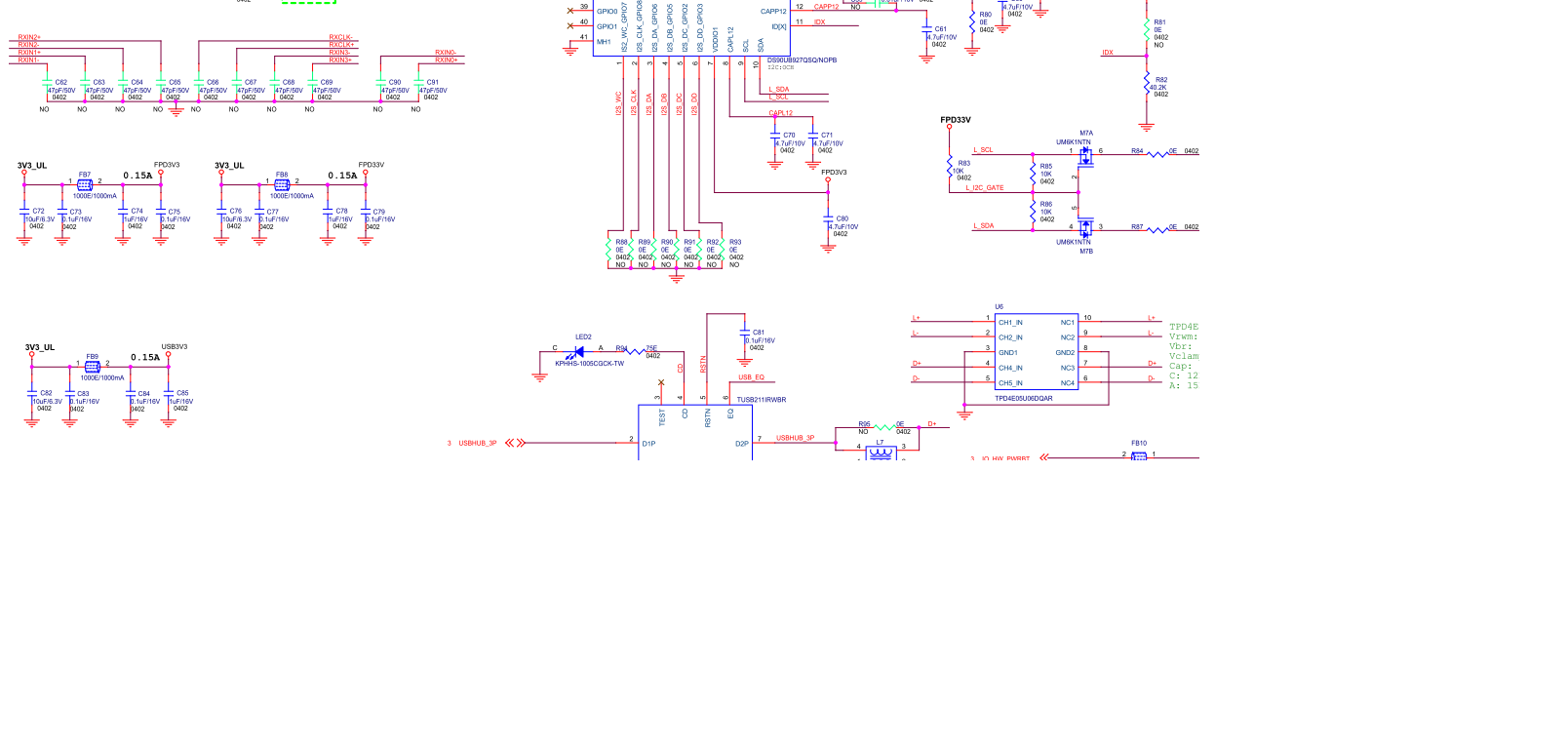Select capacitor C62 symbol

pyautogui.click(x=48, y=82)
